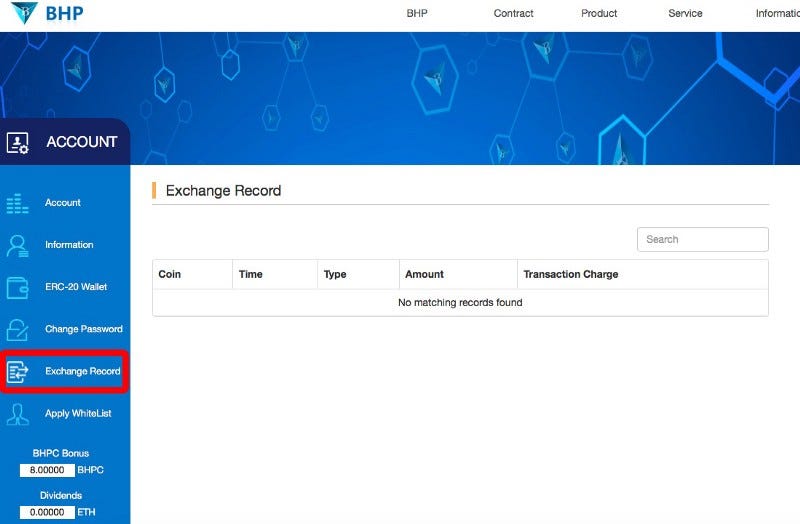Focus the Search input field
This screenshot has height=524, width=800.
703,239
